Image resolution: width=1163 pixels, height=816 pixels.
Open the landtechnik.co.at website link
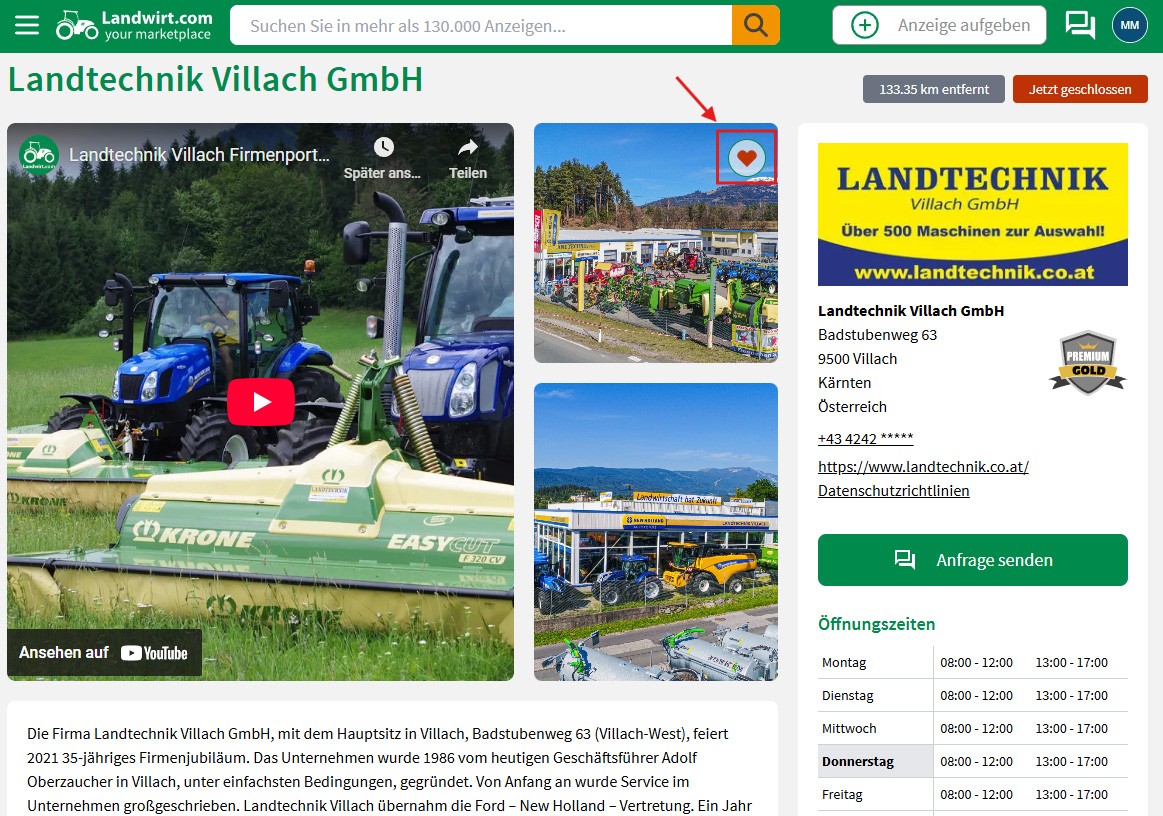(923, 466)
